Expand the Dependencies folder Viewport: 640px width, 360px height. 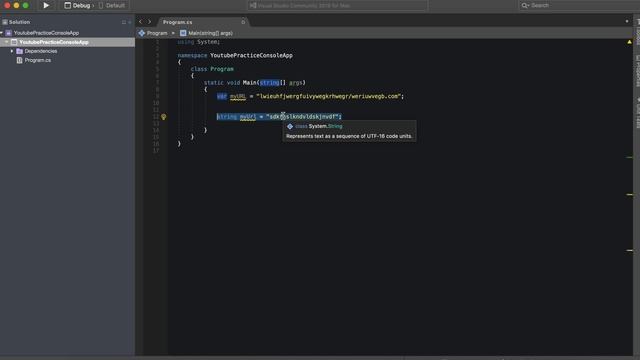pyautogui.click(x=12, y=51)
